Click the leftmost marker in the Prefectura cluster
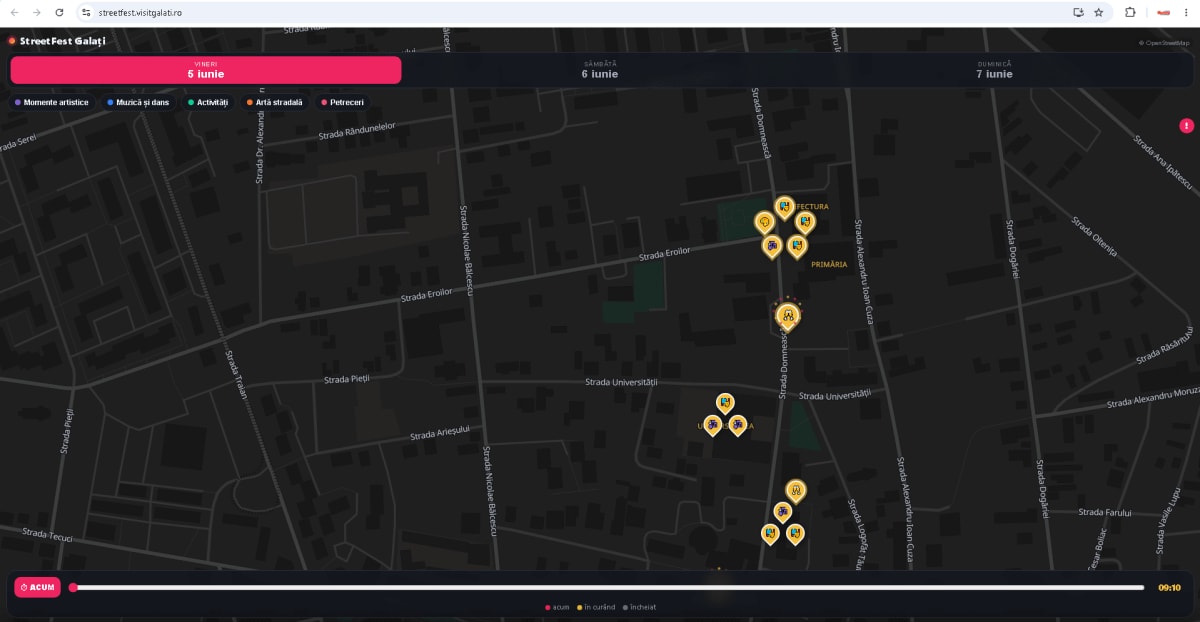Image resolution: width=1200 pixels, height=622 pixels. 764,222
